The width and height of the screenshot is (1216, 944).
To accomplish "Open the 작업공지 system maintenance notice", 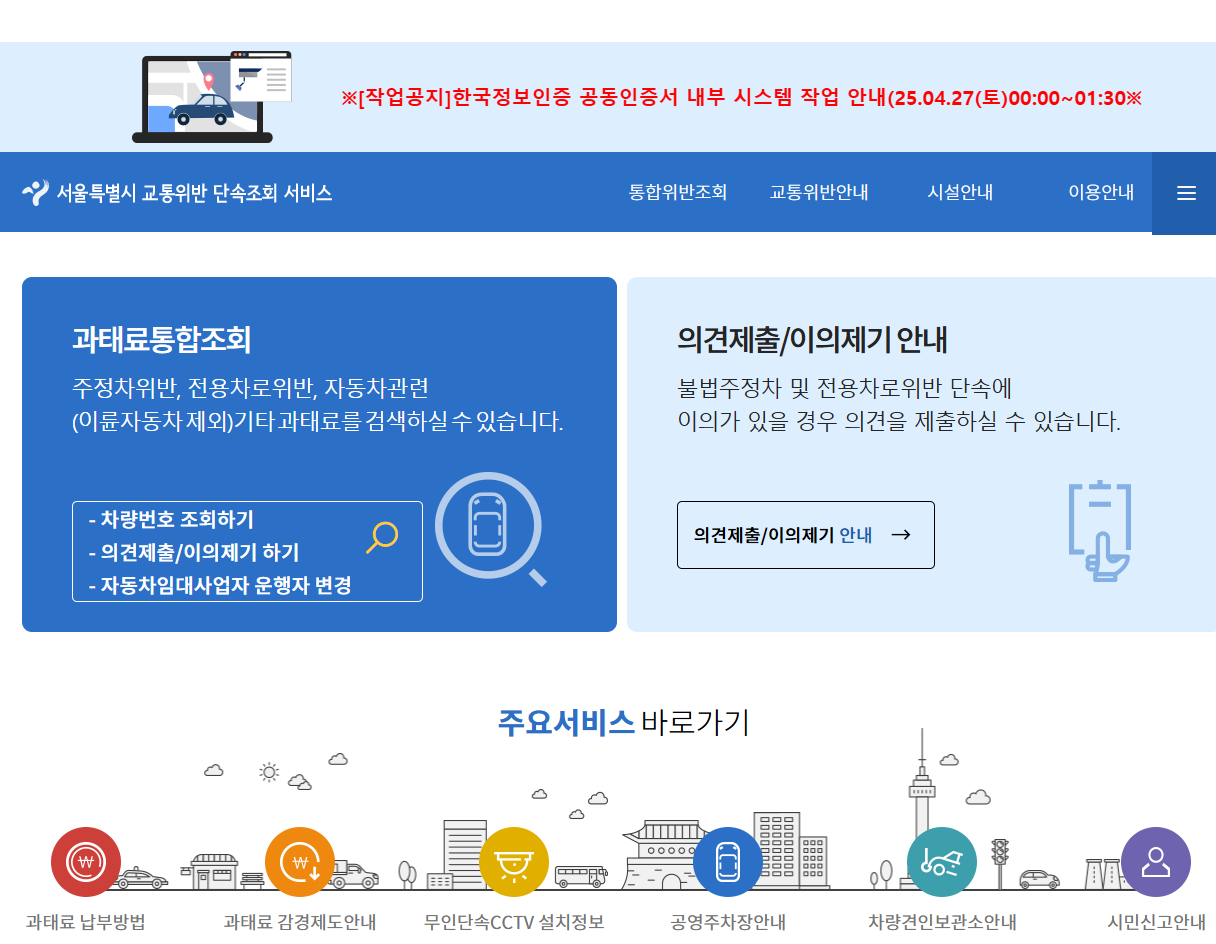I will pos(741,98).
